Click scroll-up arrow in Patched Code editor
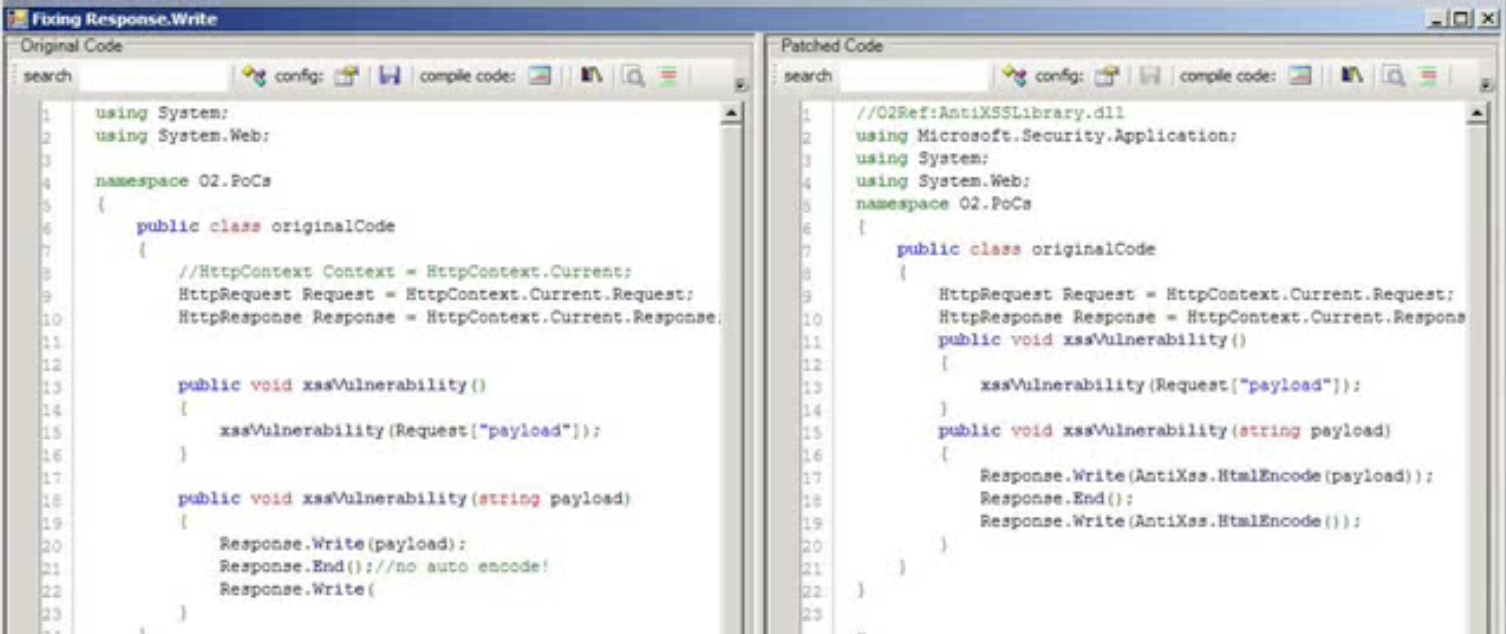The height and width of the screenshot is (634, 1506). click(1478, 114)
